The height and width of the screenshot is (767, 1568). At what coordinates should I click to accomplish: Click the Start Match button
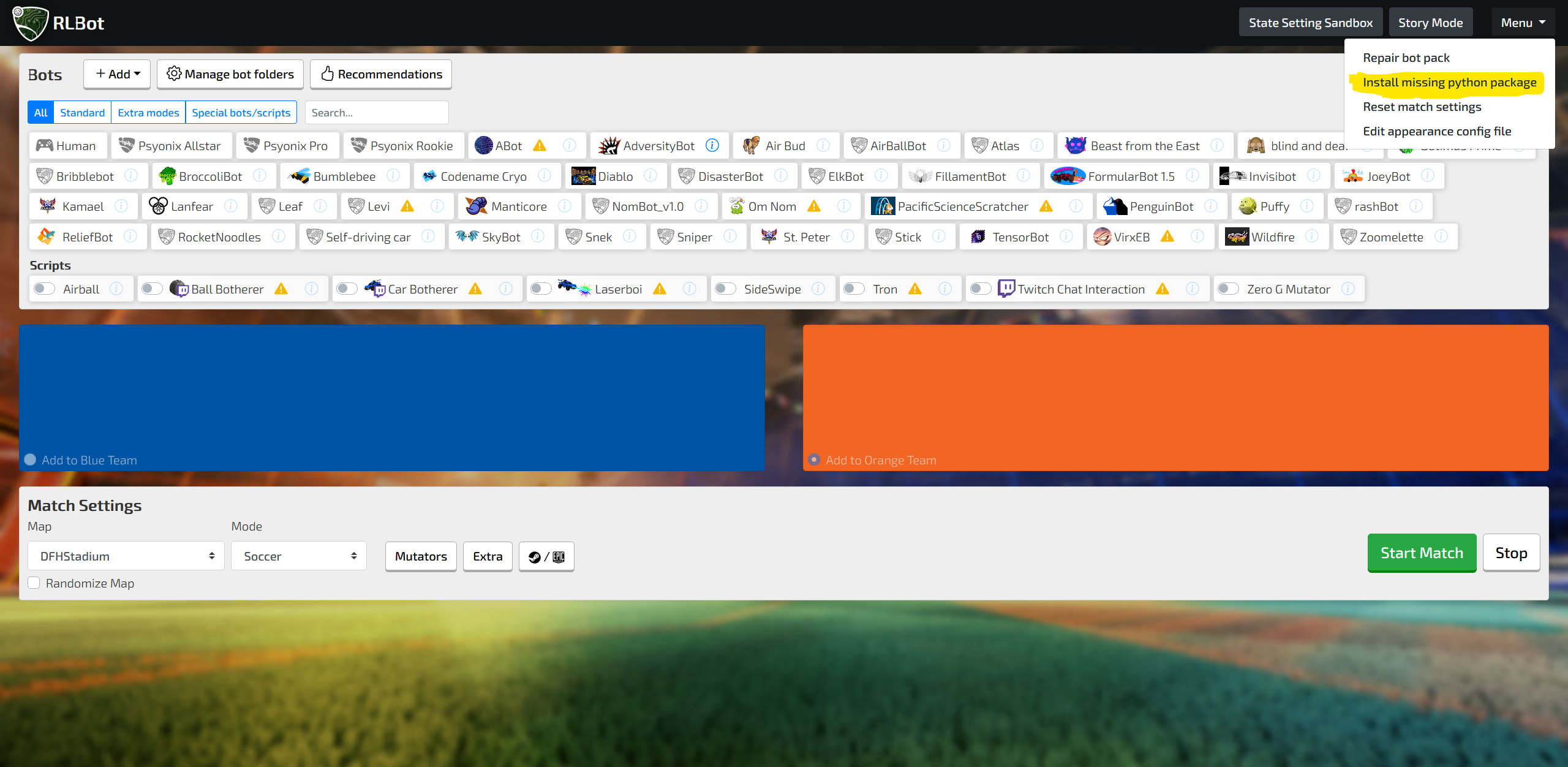(1421, 552)
